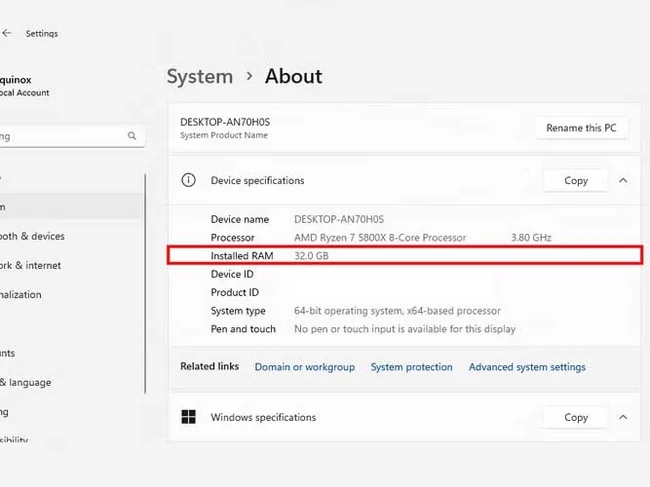Open Advanced system settings link
This screenshot has width=650, height=487.
[527, 367]
